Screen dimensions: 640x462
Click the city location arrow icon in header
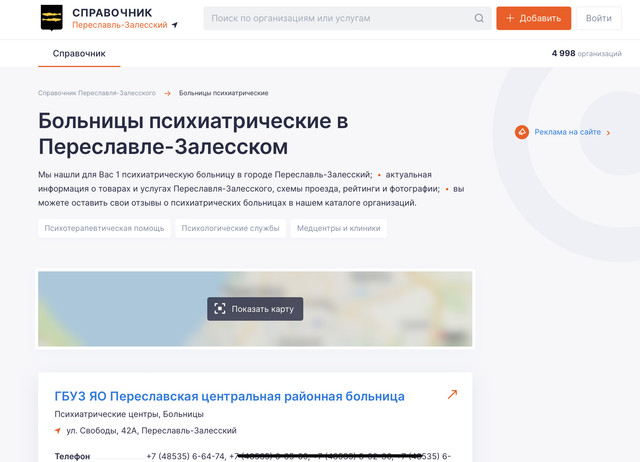click(x=175, y=25)
